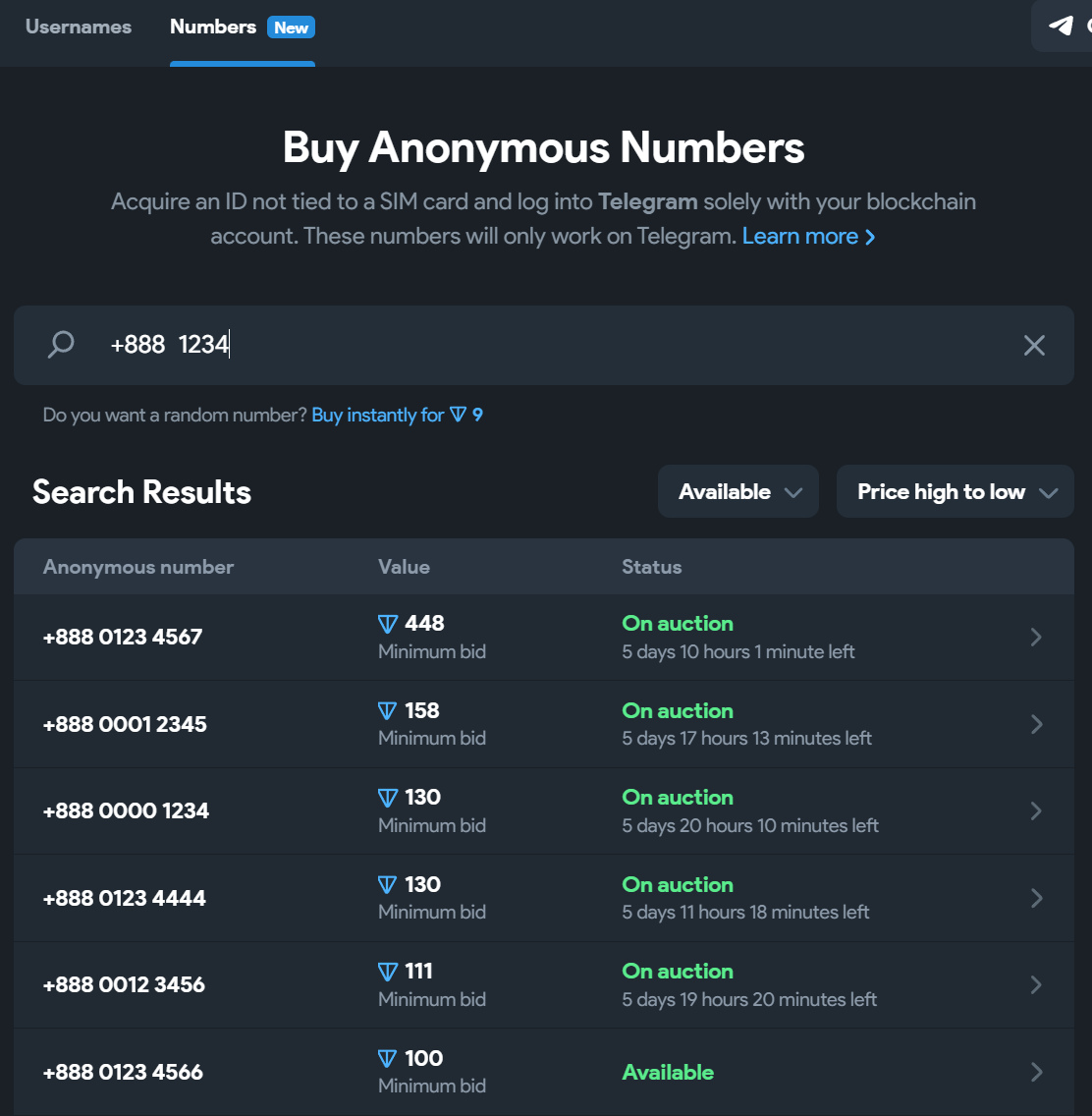Open number +888 0123 4567
This screenshot has width=1092, height=1116.
tap(123, 637)
